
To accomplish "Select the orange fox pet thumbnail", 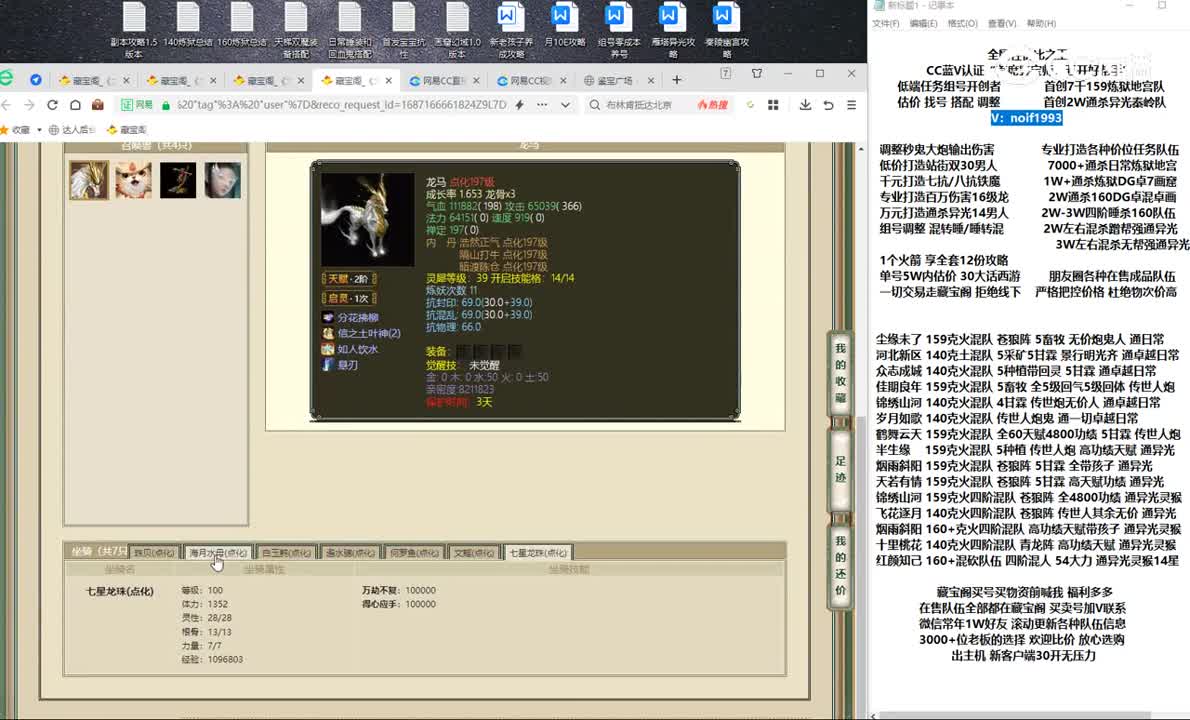I will (x=134, y=180).
